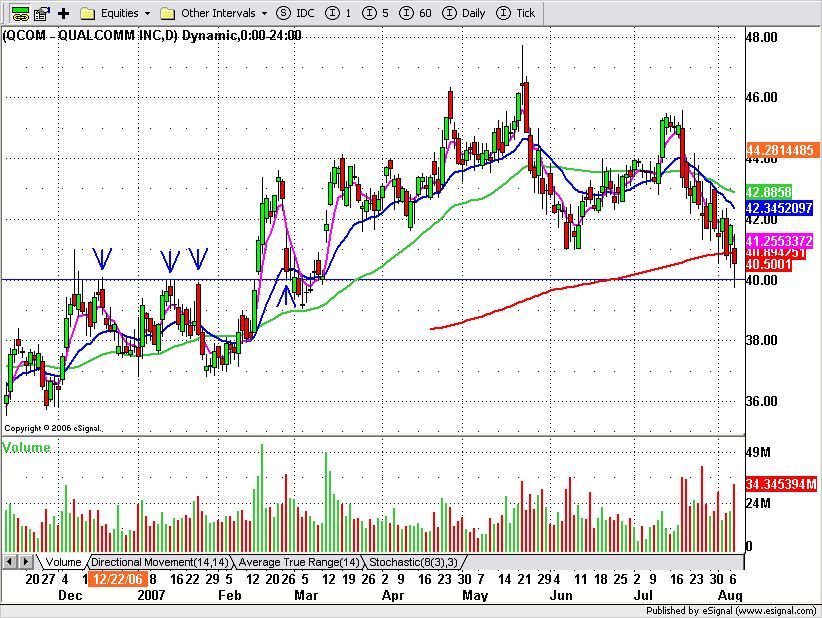
Task: Open the Stochastic(8(3),3) tab
Action: 413,562
